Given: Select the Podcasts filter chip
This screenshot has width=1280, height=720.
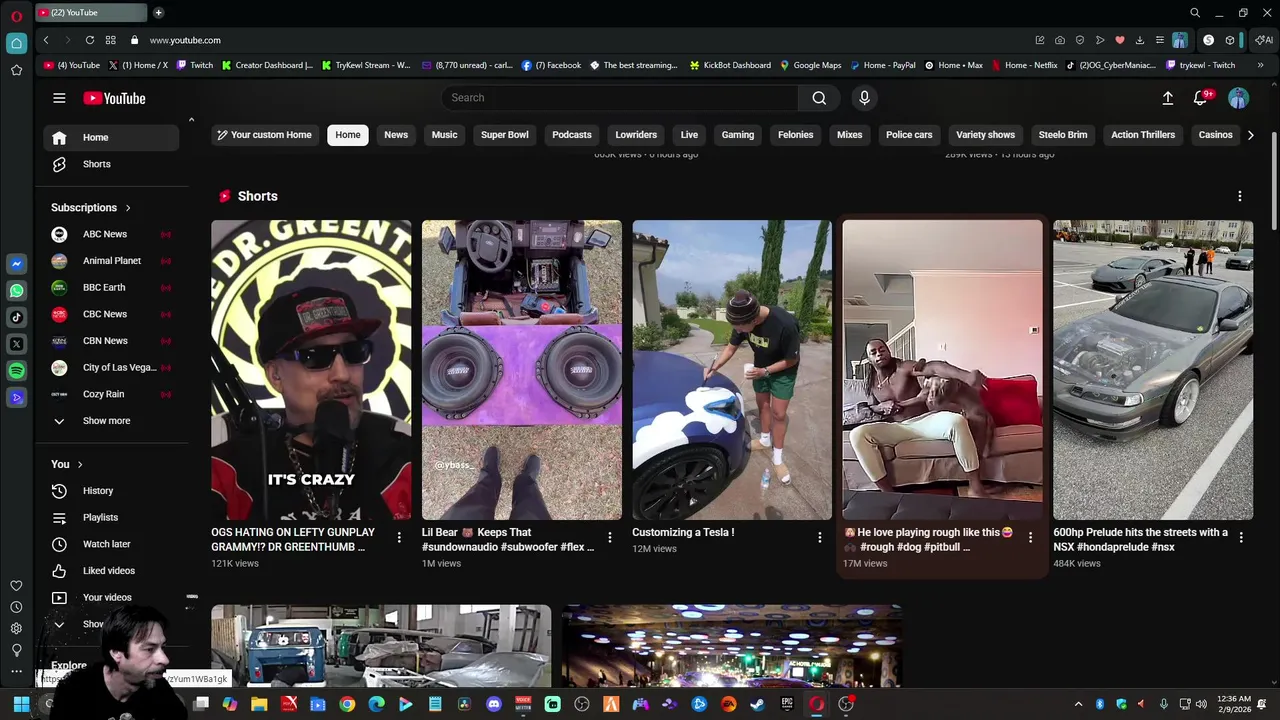Looking at the screenshot, I should point(572,135).
